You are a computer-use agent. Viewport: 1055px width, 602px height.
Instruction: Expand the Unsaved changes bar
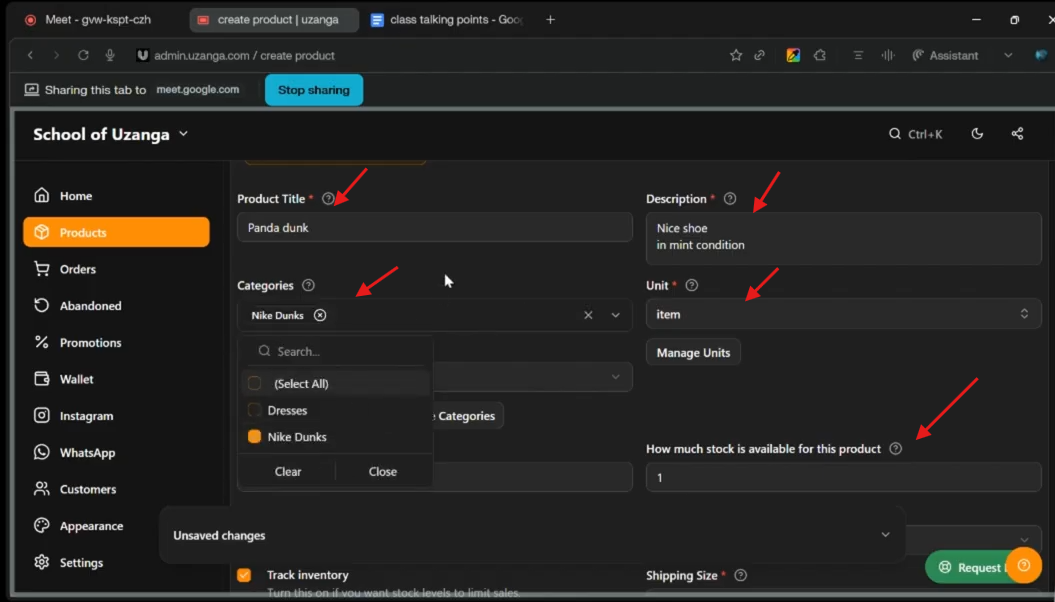pos(885,535)
